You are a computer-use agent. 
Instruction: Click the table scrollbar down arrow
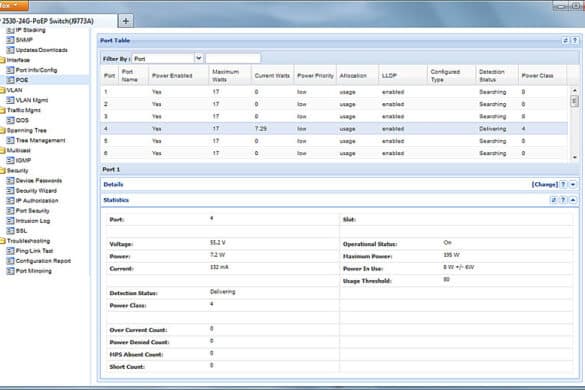click(574, 157)
